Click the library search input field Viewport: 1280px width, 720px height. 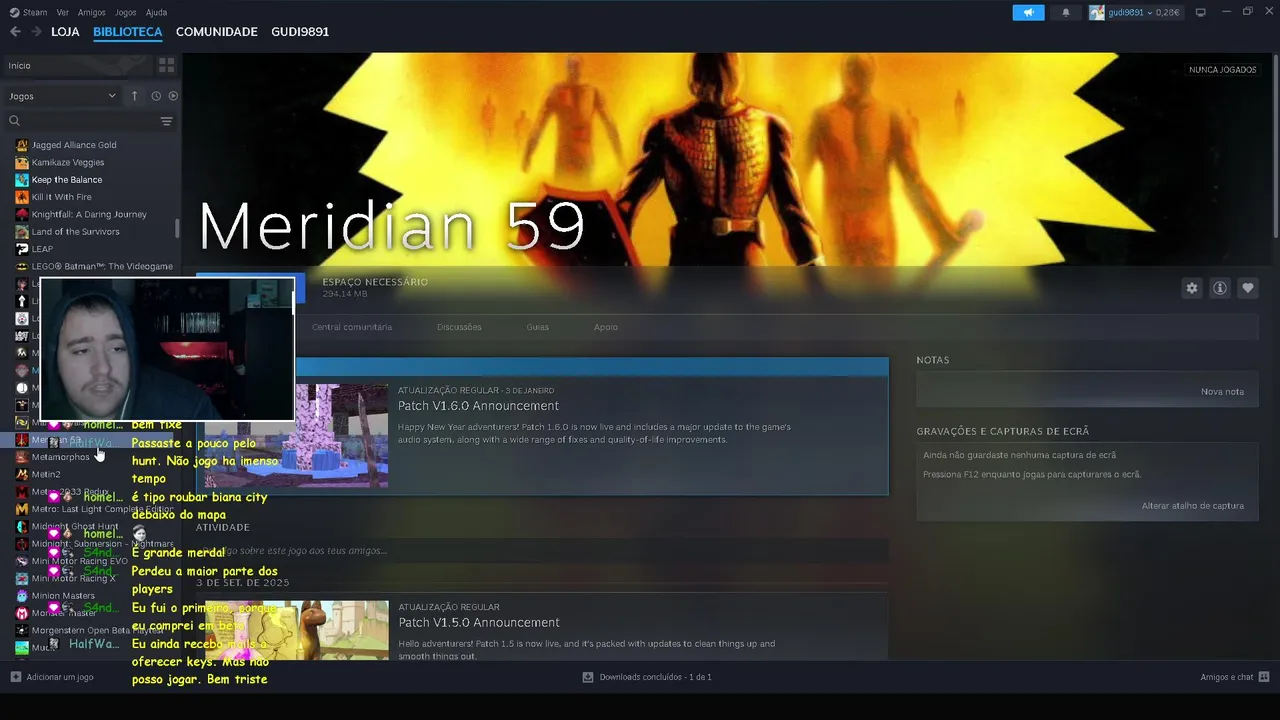(x=90, y=121)
